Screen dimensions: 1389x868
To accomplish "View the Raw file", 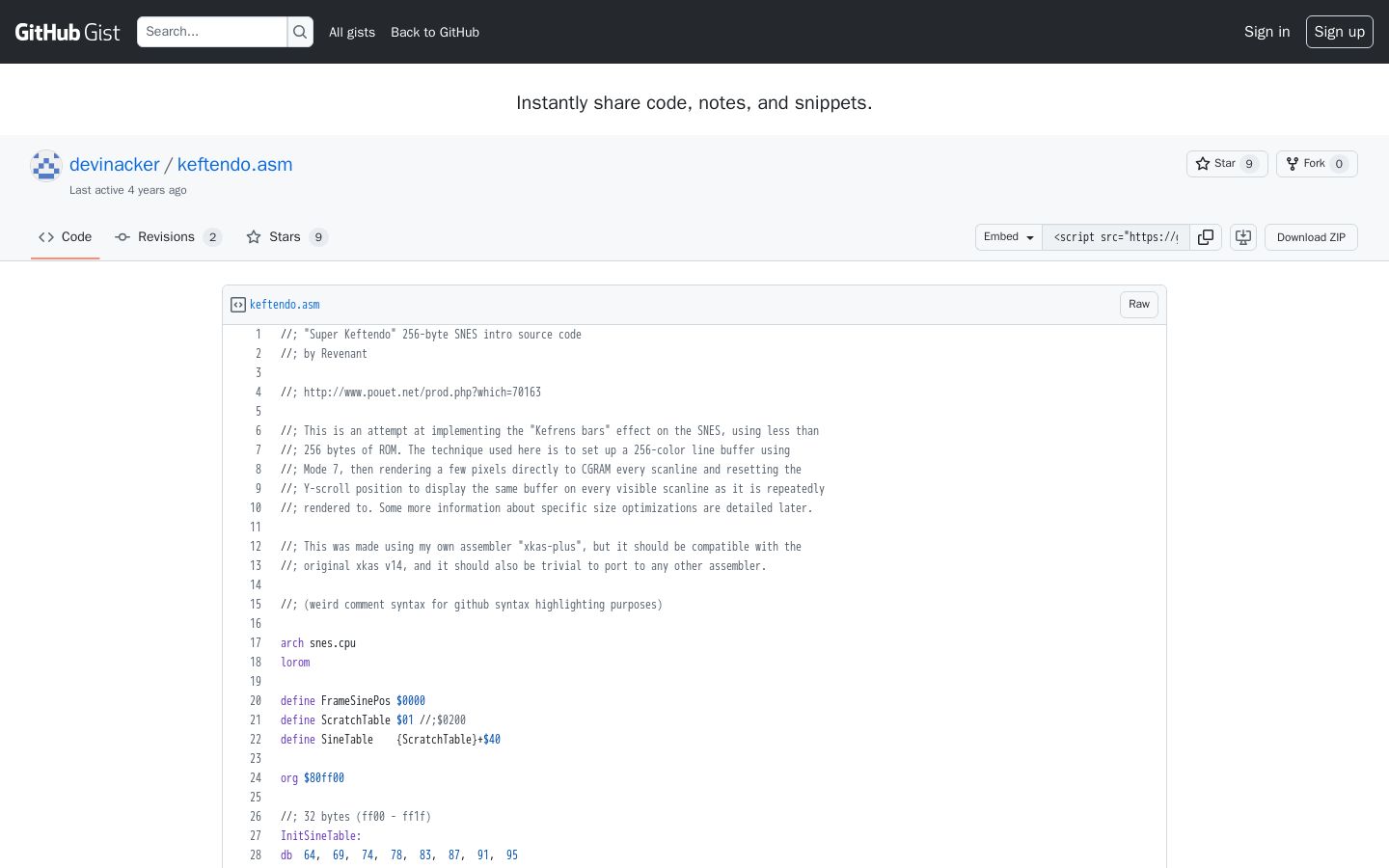I will (x=1139, y=305).
